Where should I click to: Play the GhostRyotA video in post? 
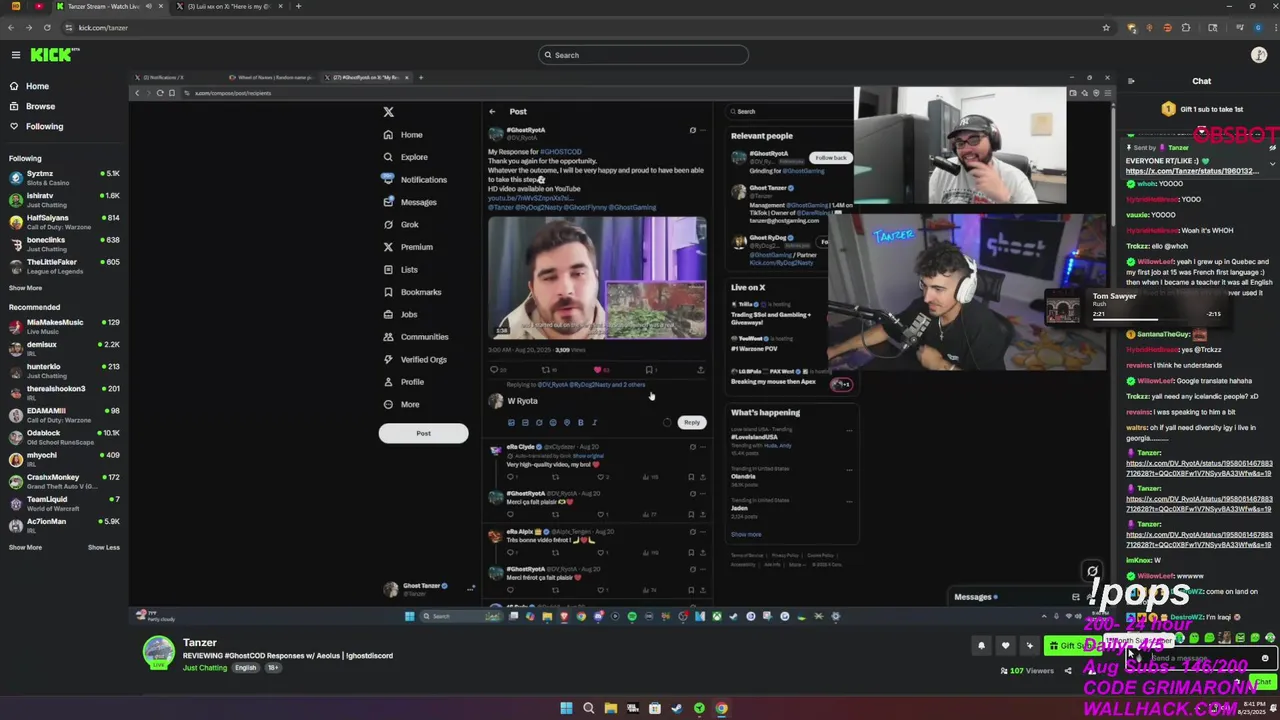click(x=597, y=278)
